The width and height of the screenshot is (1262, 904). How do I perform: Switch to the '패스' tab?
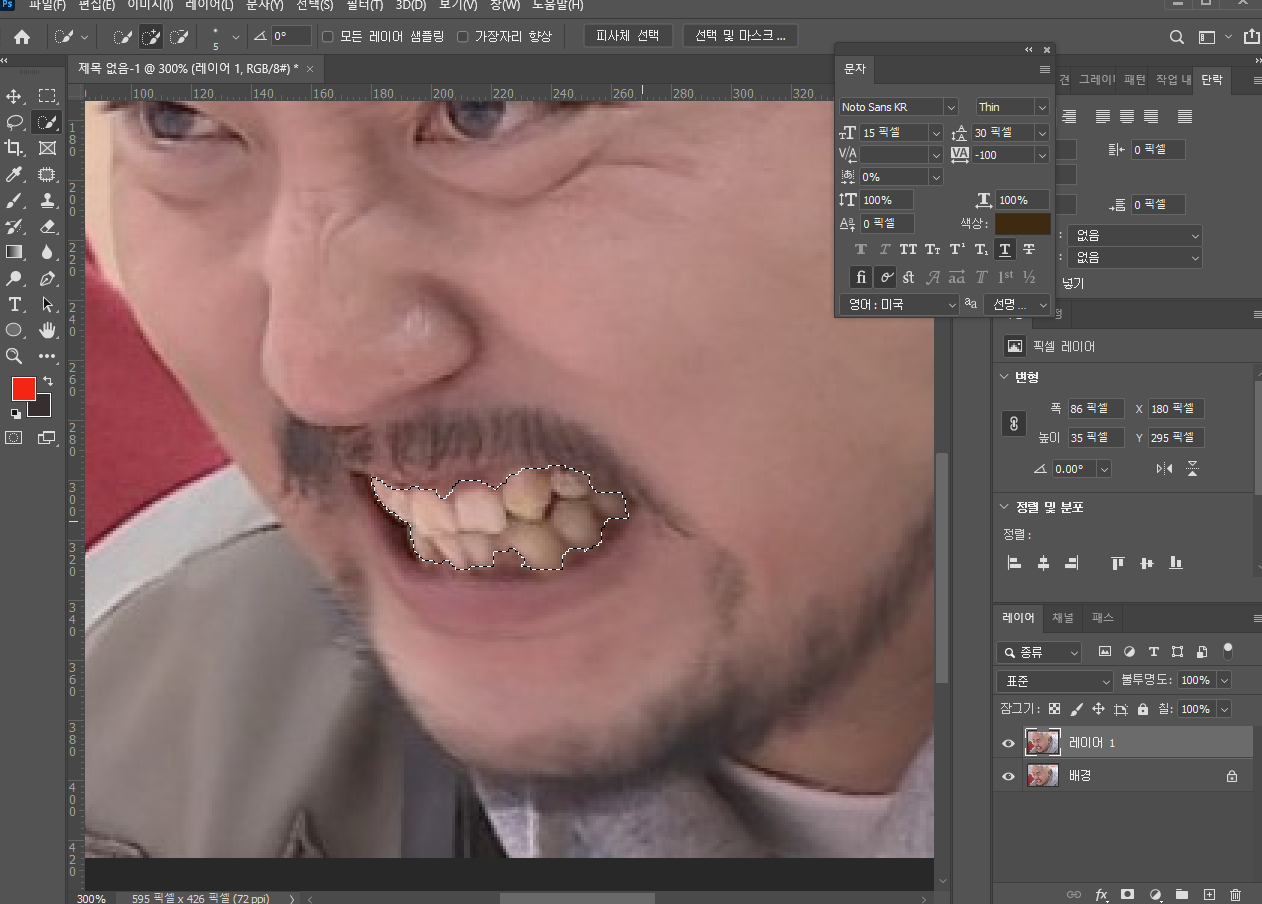click(1103, 618)
